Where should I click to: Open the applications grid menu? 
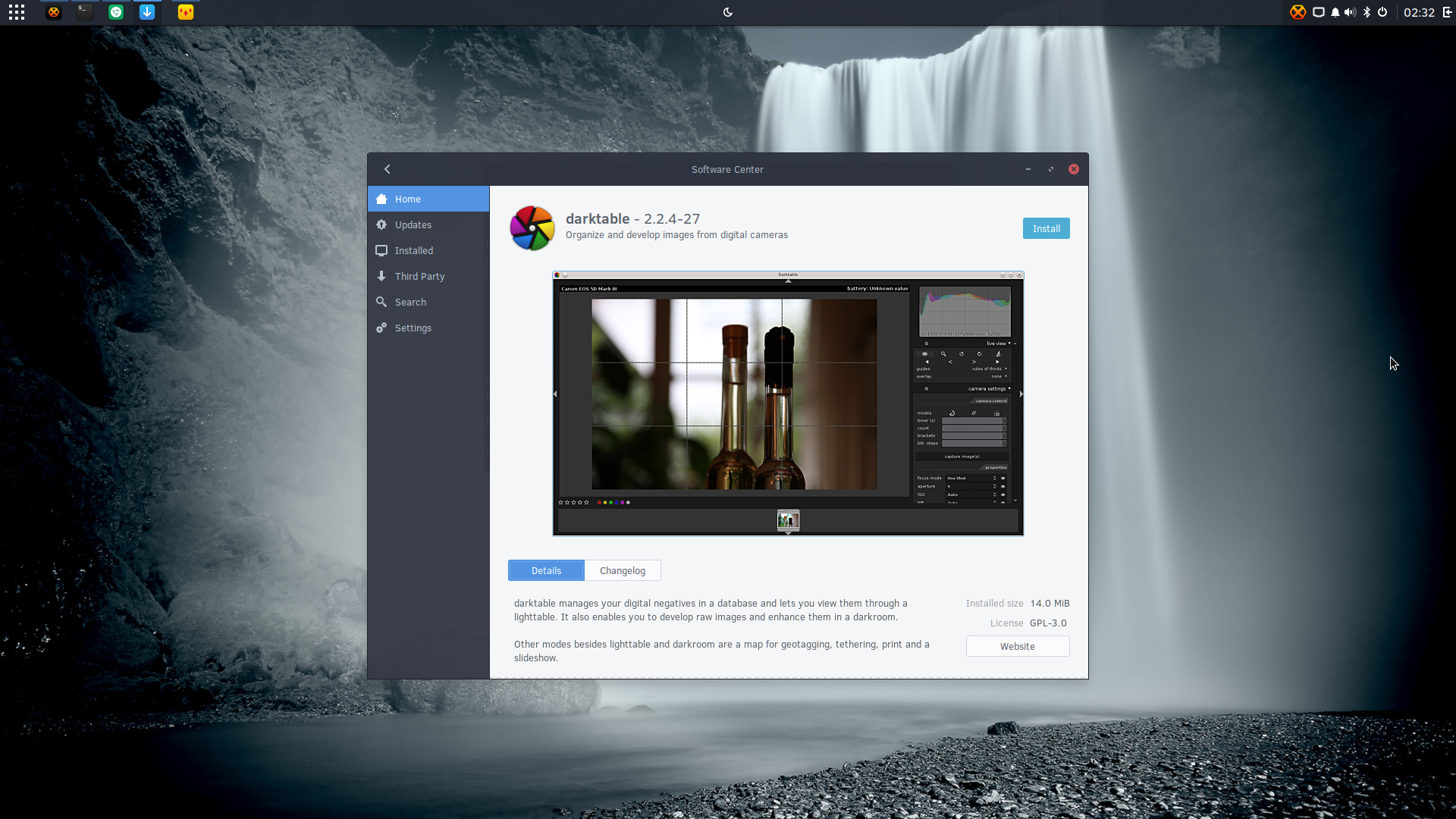[x=17, y=12]
